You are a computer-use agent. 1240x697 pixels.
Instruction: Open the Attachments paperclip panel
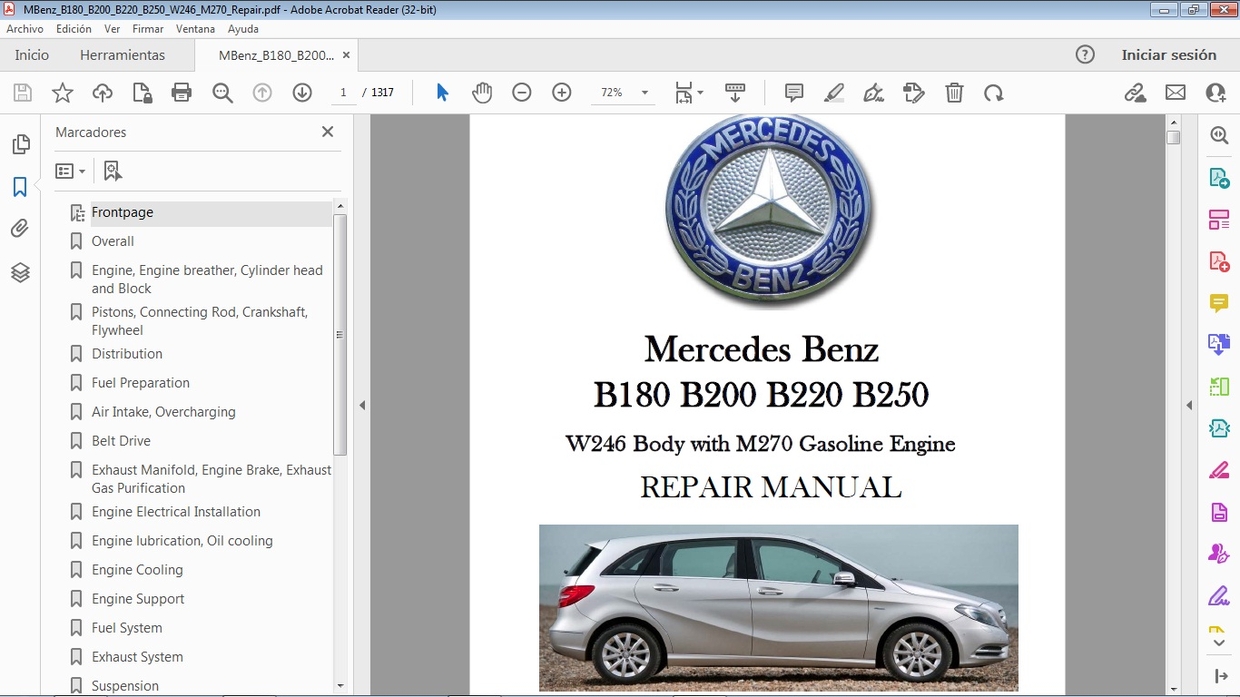click(x=20, y=229)
